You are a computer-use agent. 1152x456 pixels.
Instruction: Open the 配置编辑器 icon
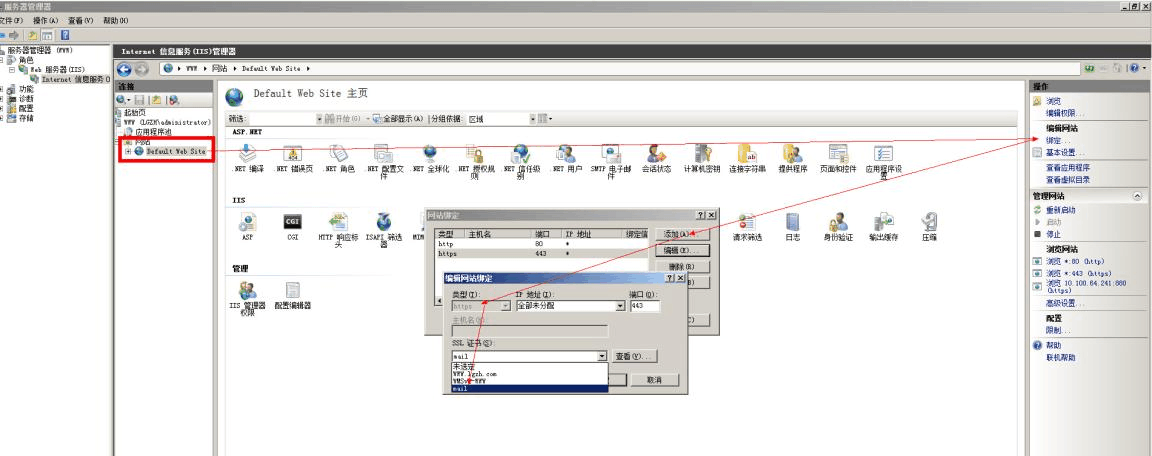pos(293,292)
